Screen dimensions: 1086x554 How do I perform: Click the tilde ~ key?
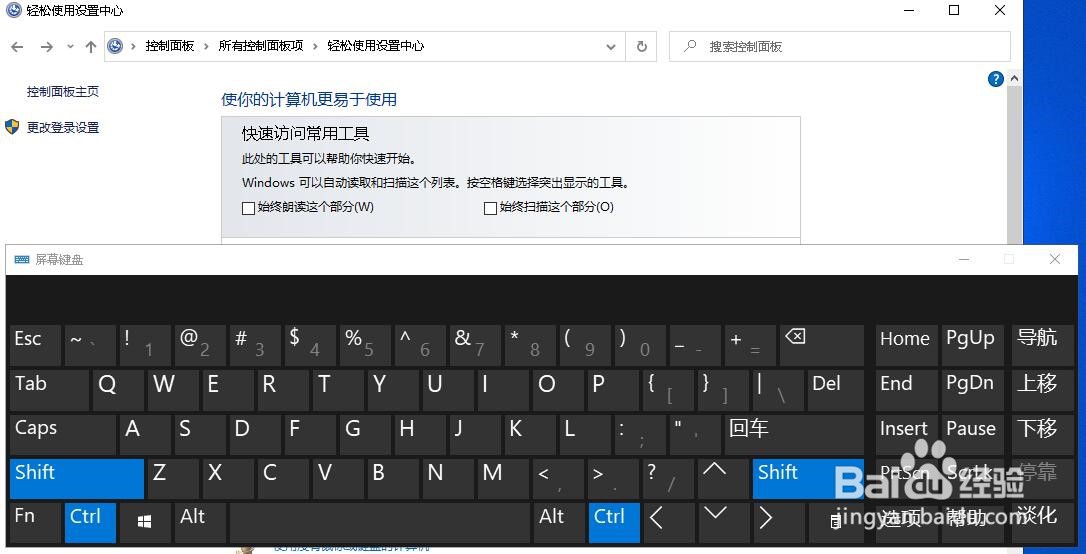pyautogui.click(x=90, y=345)
